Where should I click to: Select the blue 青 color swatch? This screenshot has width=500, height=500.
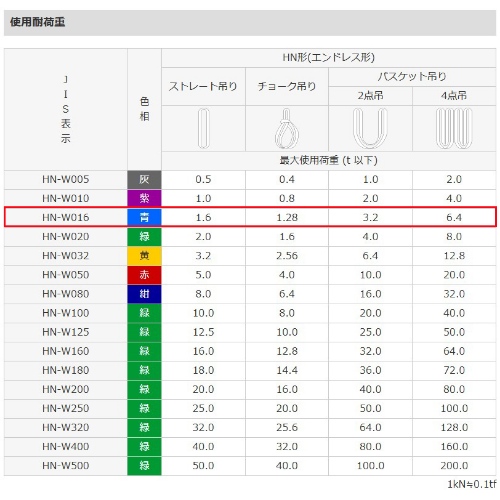(144, 217)
